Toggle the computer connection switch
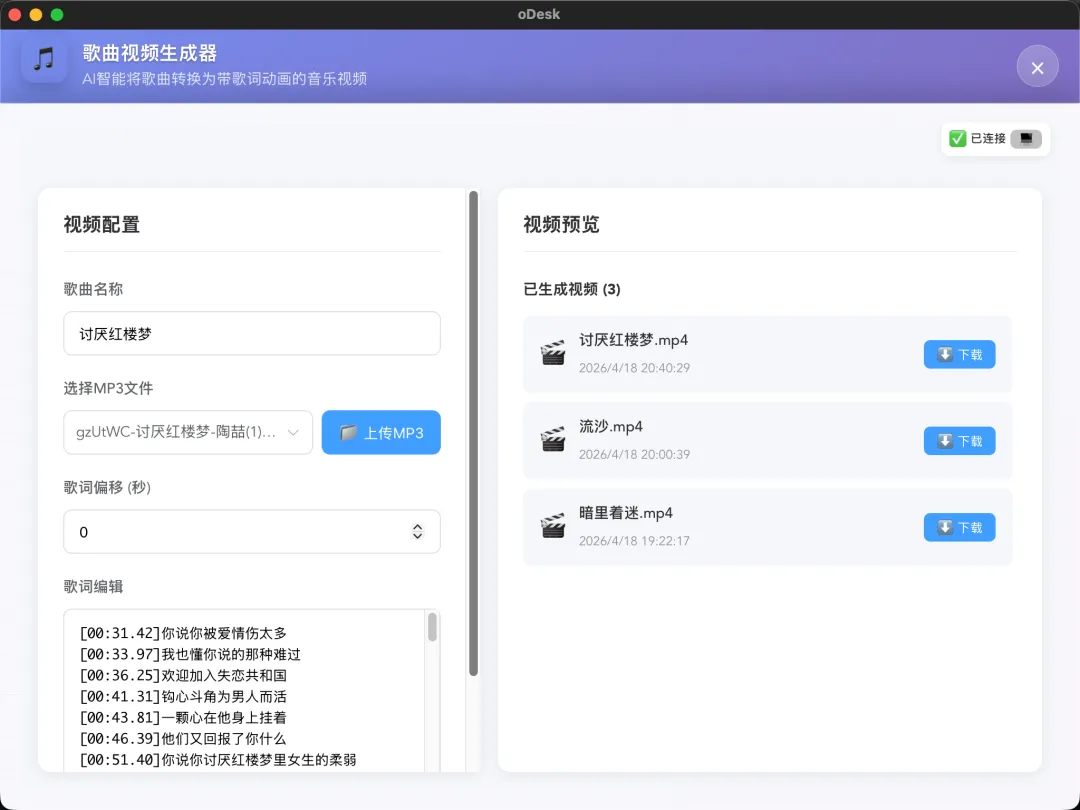 (x=1026, y=138)
